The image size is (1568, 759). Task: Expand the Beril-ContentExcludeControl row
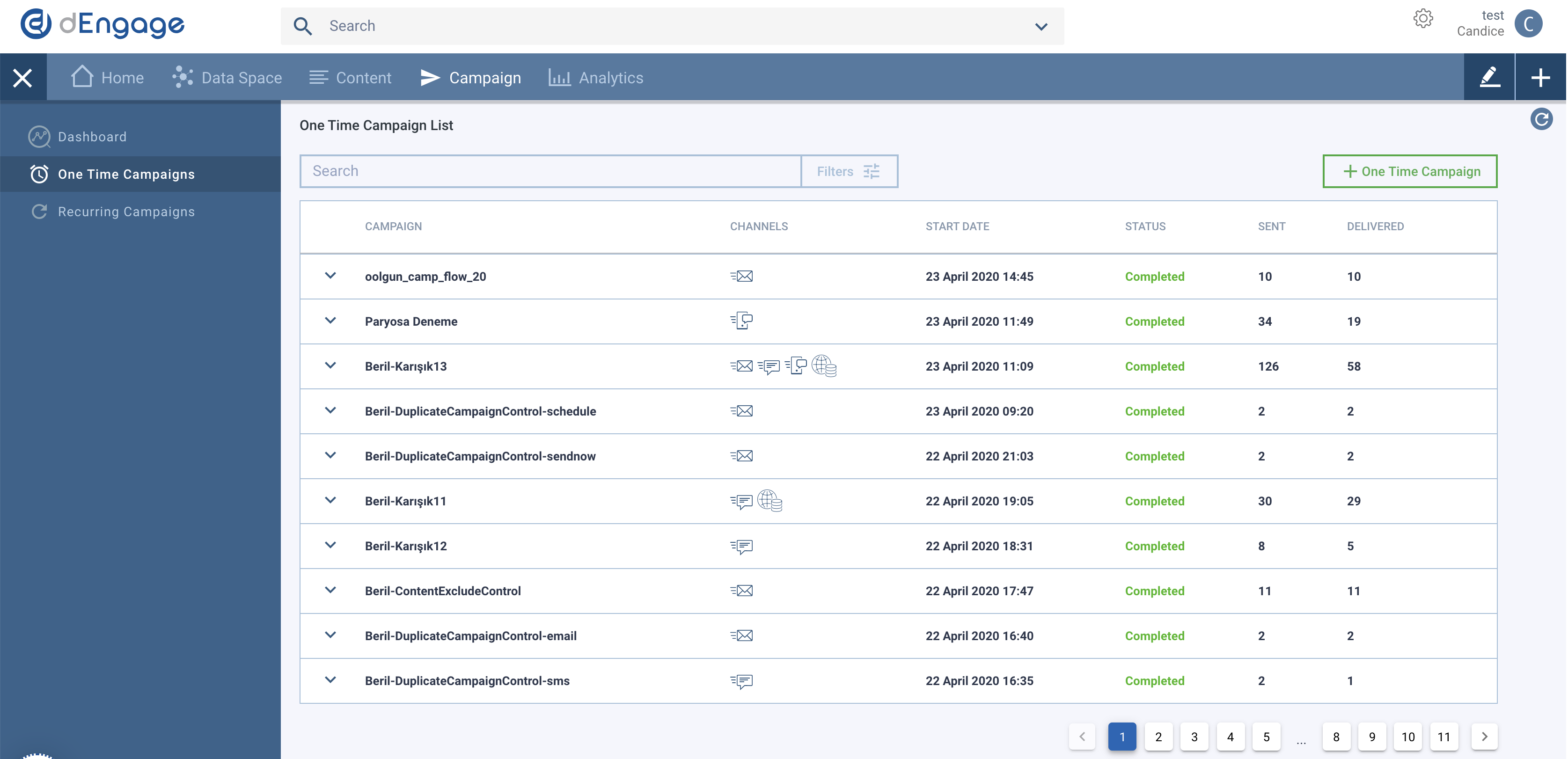[330, 590]
